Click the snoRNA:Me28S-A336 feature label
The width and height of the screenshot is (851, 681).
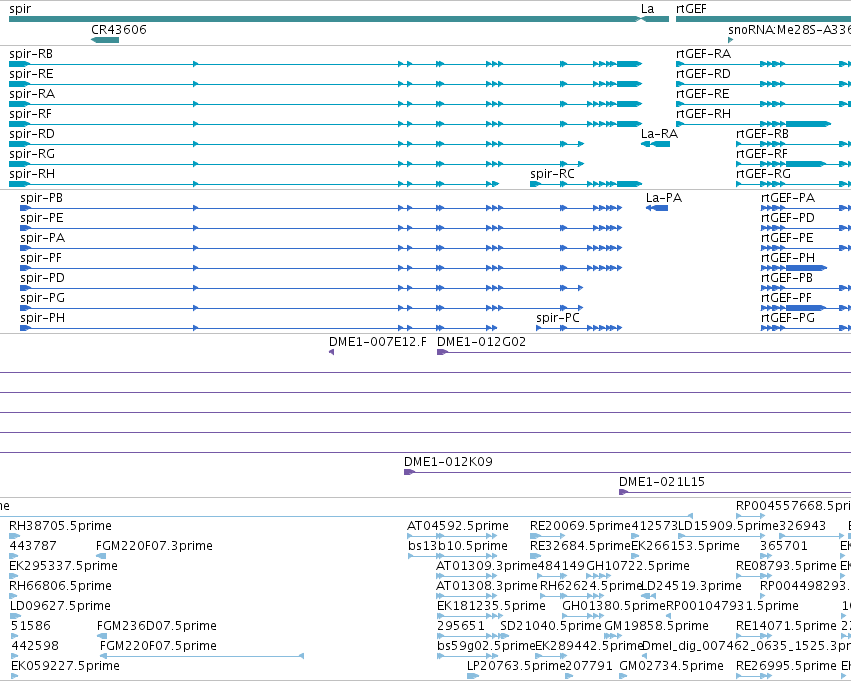789,29
